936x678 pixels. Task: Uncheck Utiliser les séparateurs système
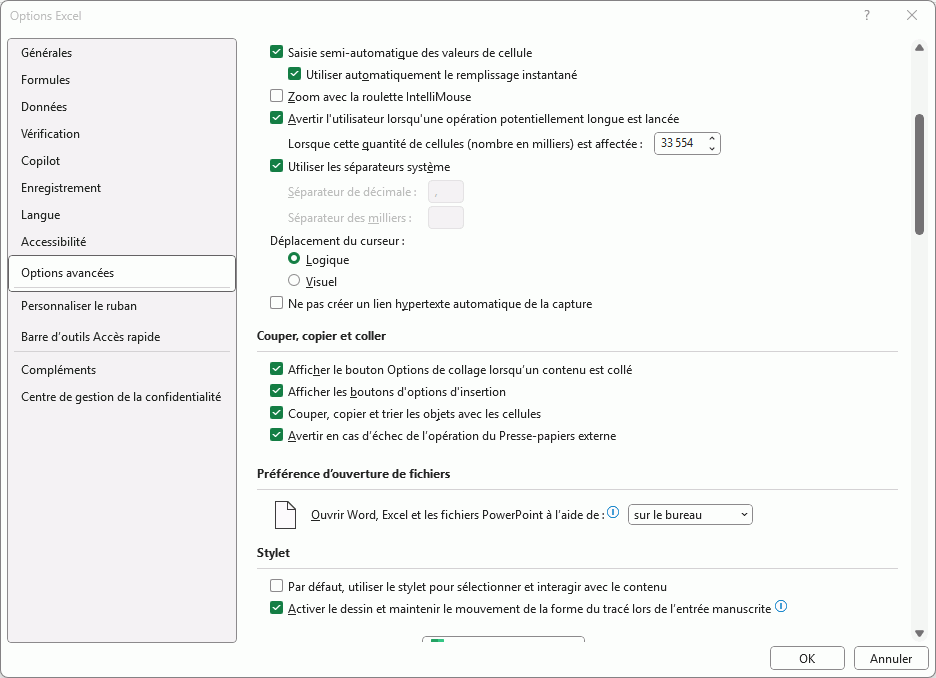(x=277, y=167)
